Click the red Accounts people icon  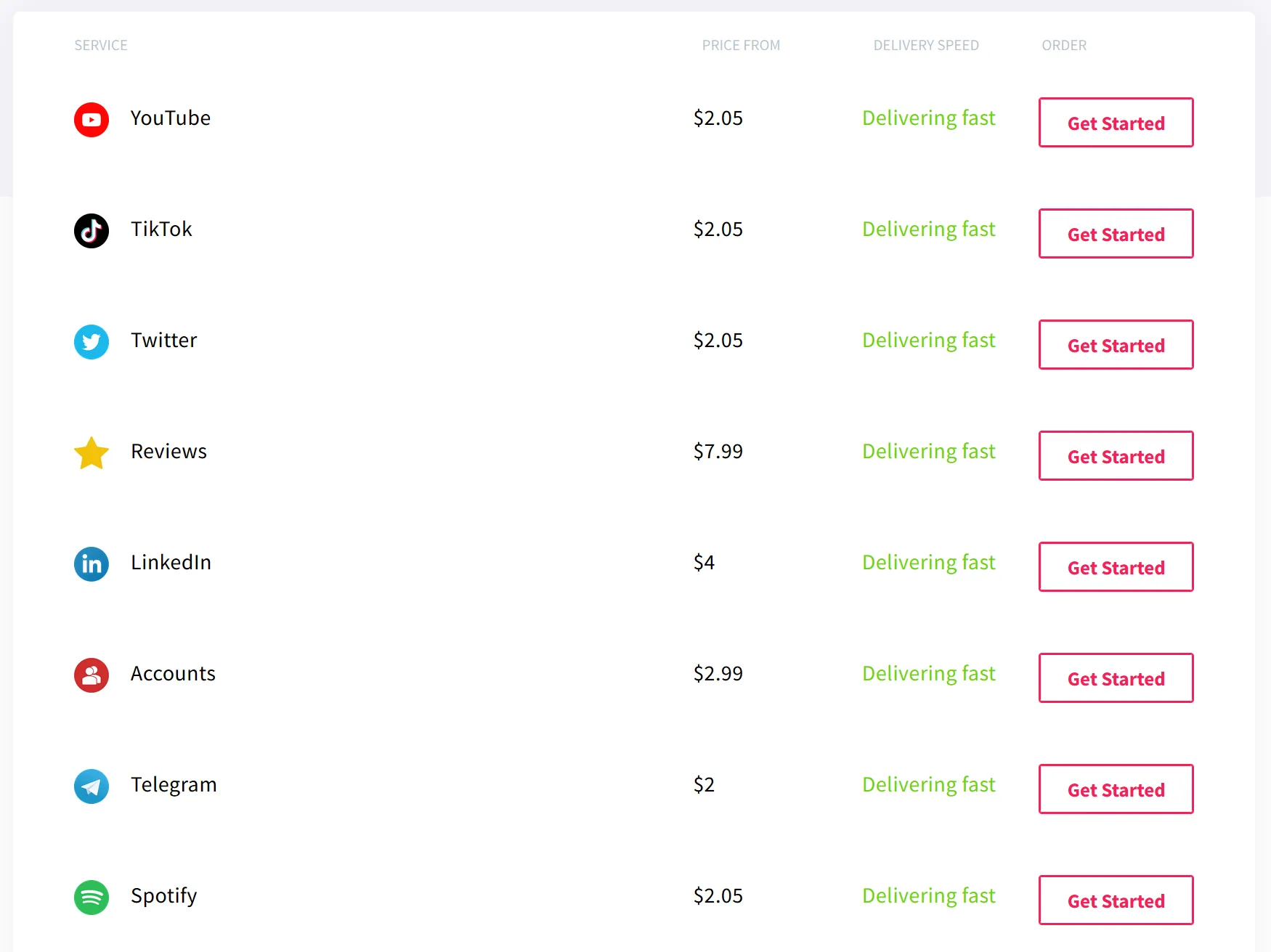(92, 675)
